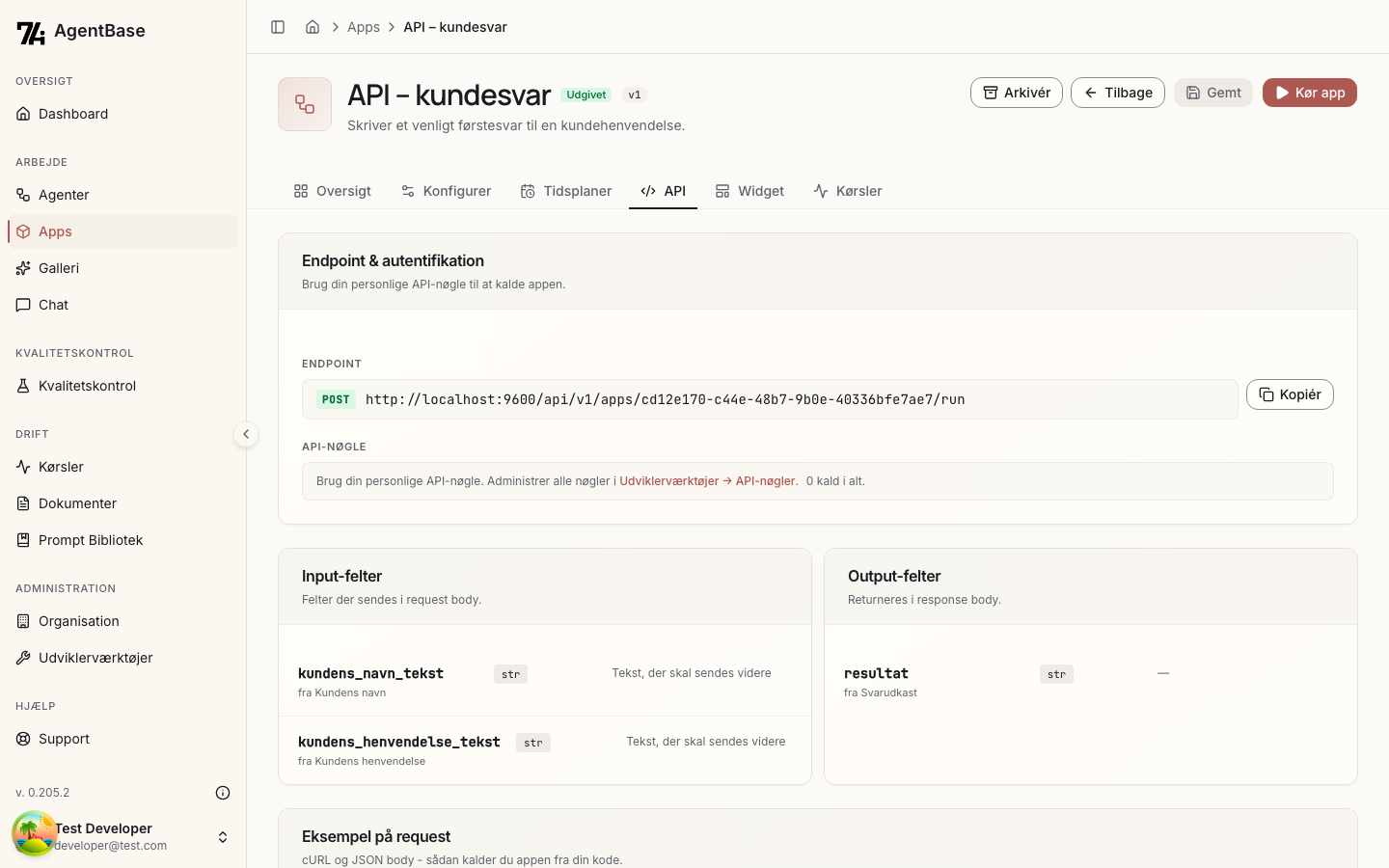Click the kundens_navn_tekst field name

(370, 673)
